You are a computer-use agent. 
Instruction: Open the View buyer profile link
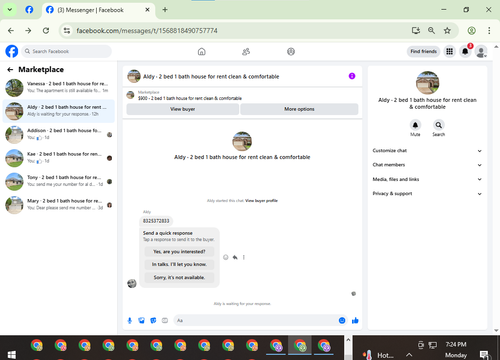point(261,201)
